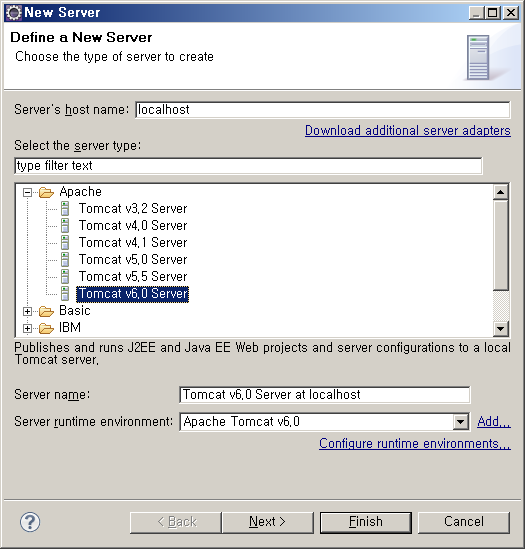Viewport: 525px width, 549px height.
Task: Click the Next button
Action: tap(268, 522)
